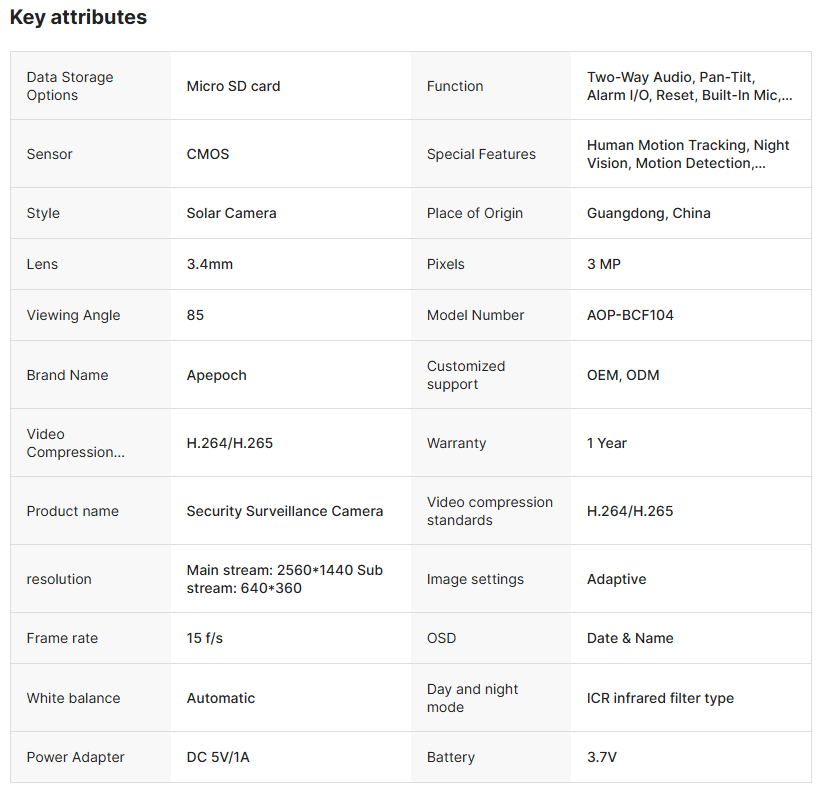Expand the truncated "Video Compression..." label
Image resolution: width=818 pixels, height=791 pixels.
click(76, 443)
